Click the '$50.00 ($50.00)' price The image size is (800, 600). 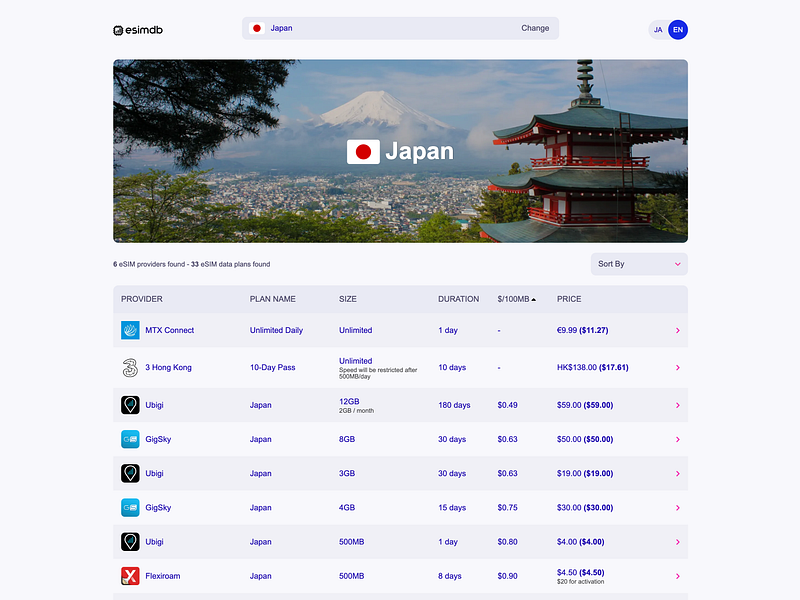pos(585,439)
